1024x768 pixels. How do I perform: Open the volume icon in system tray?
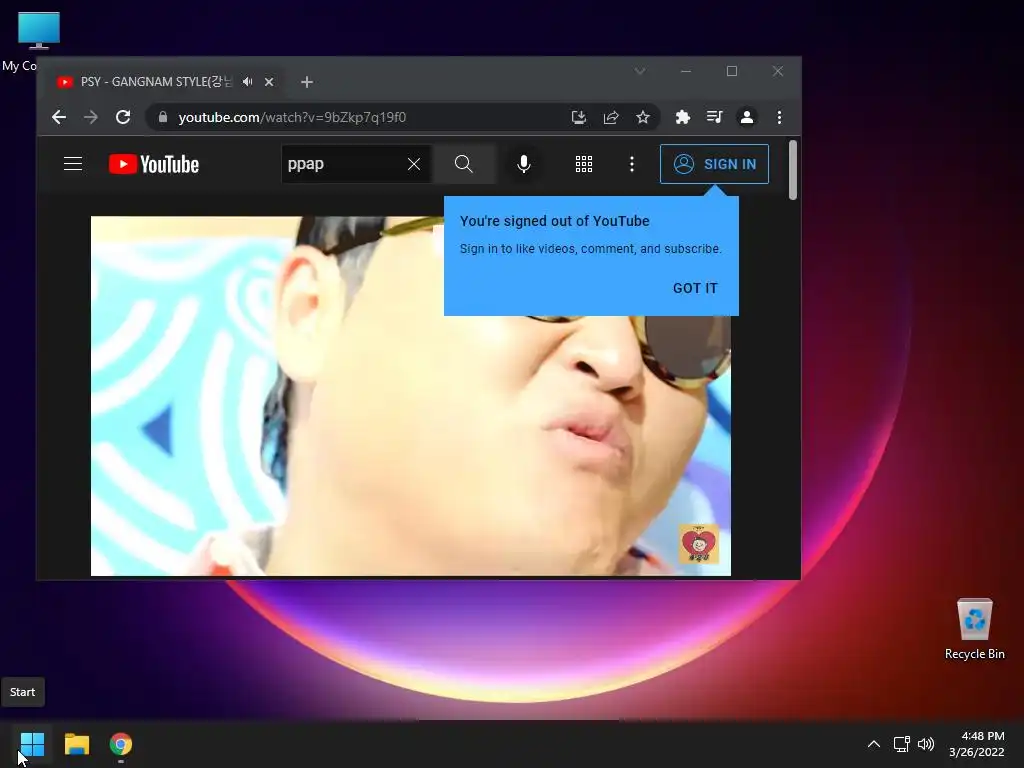926,744
